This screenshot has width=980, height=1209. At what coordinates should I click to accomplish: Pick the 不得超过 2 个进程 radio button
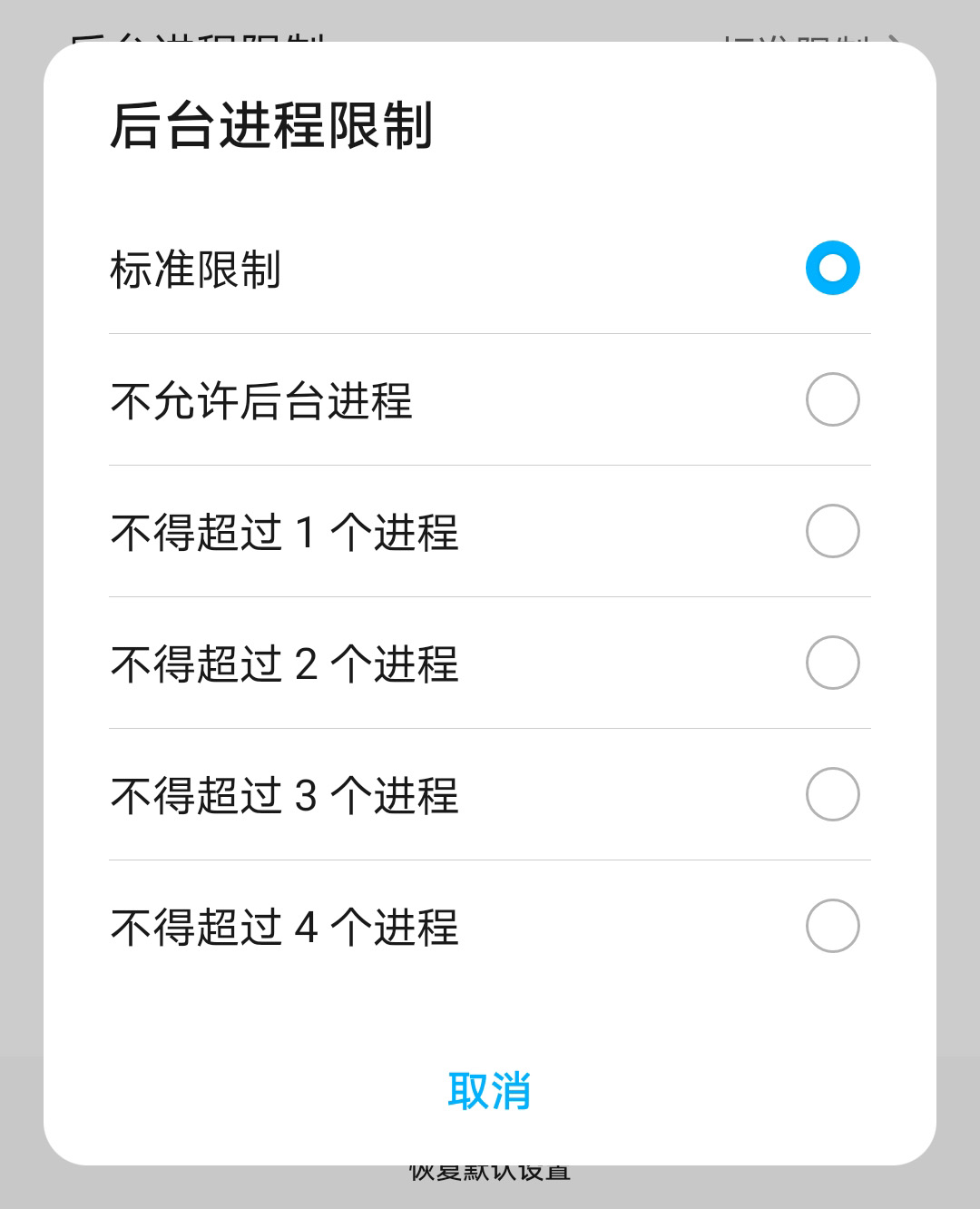pyautogui.click(x=832, y=663)
